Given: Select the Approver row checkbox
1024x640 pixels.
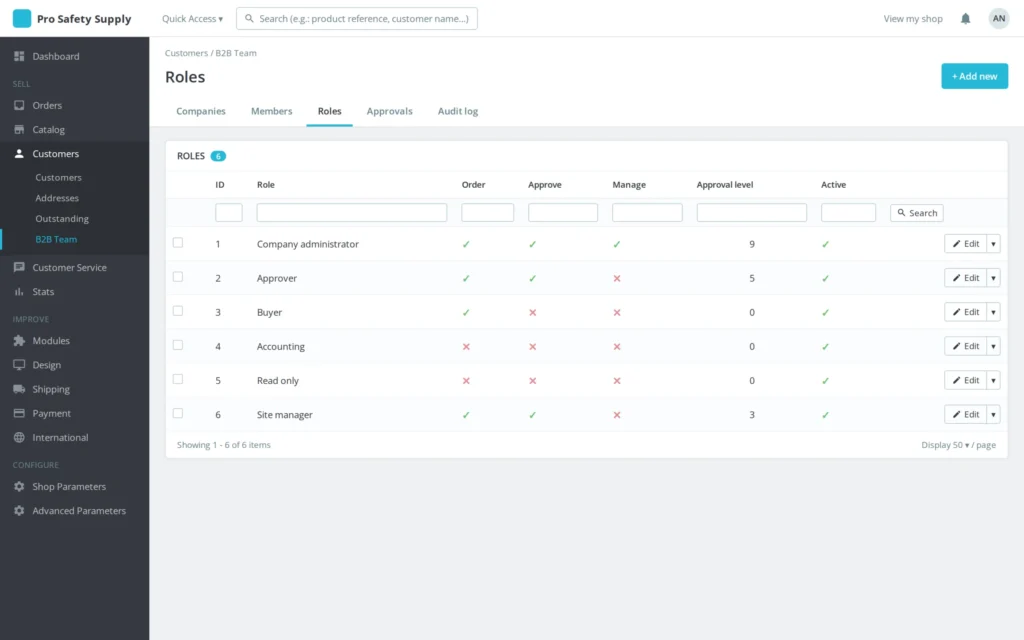Looking at the screenshot, I should pyautogui.click(x=178, y=276).
